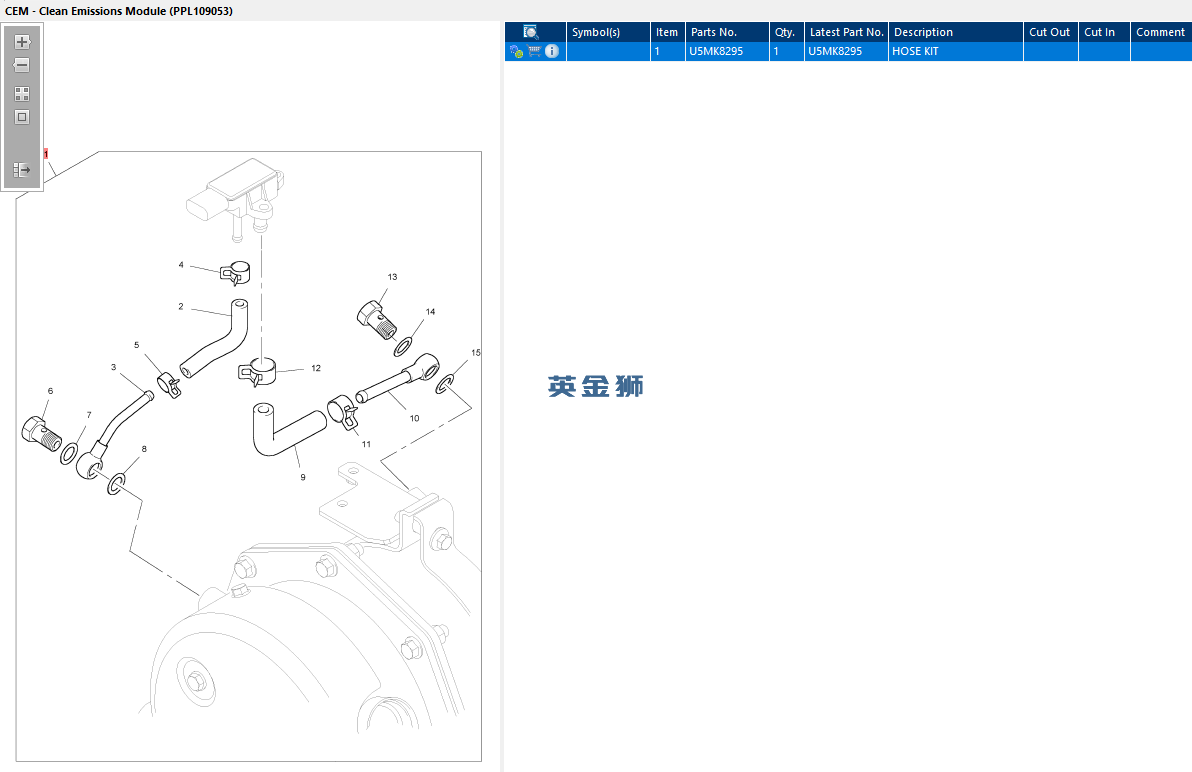Screen dimensions: 1192x772
Task: Click callout number 10 on the diagram
Action: [414, 418]
